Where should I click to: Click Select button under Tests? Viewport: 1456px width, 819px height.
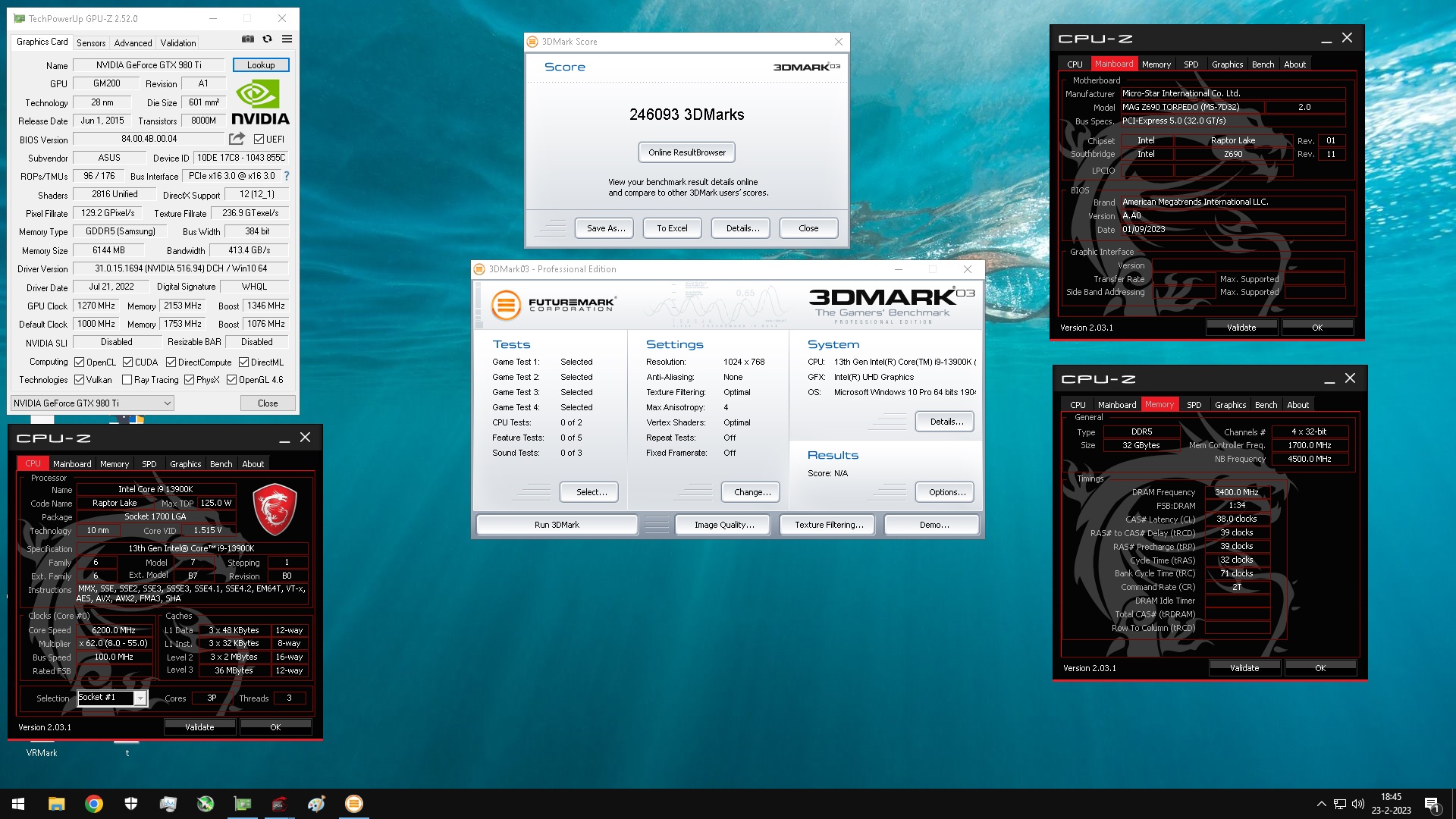(x=589, y=492)
